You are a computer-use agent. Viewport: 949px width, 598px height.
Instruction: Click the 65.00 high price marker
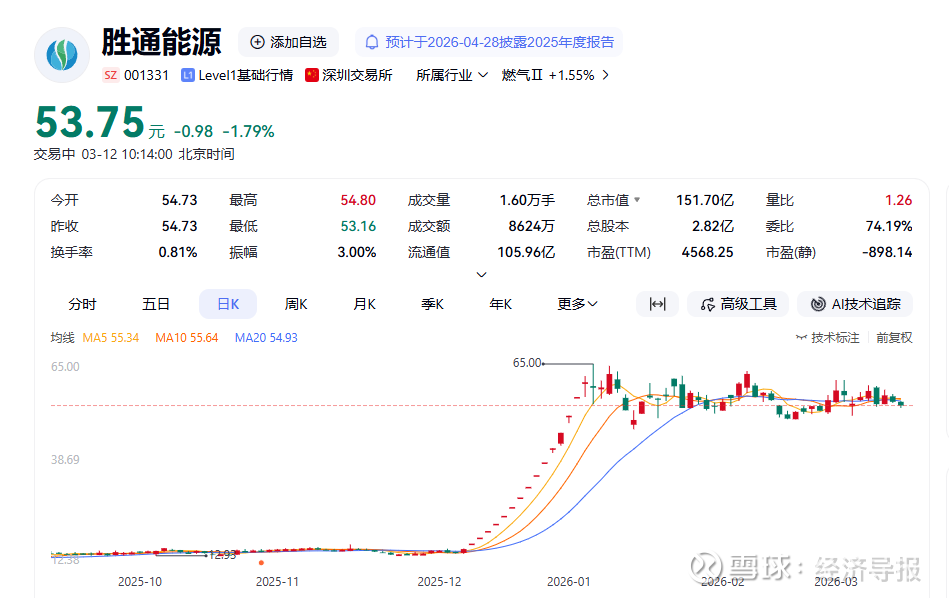click(527, 363)
